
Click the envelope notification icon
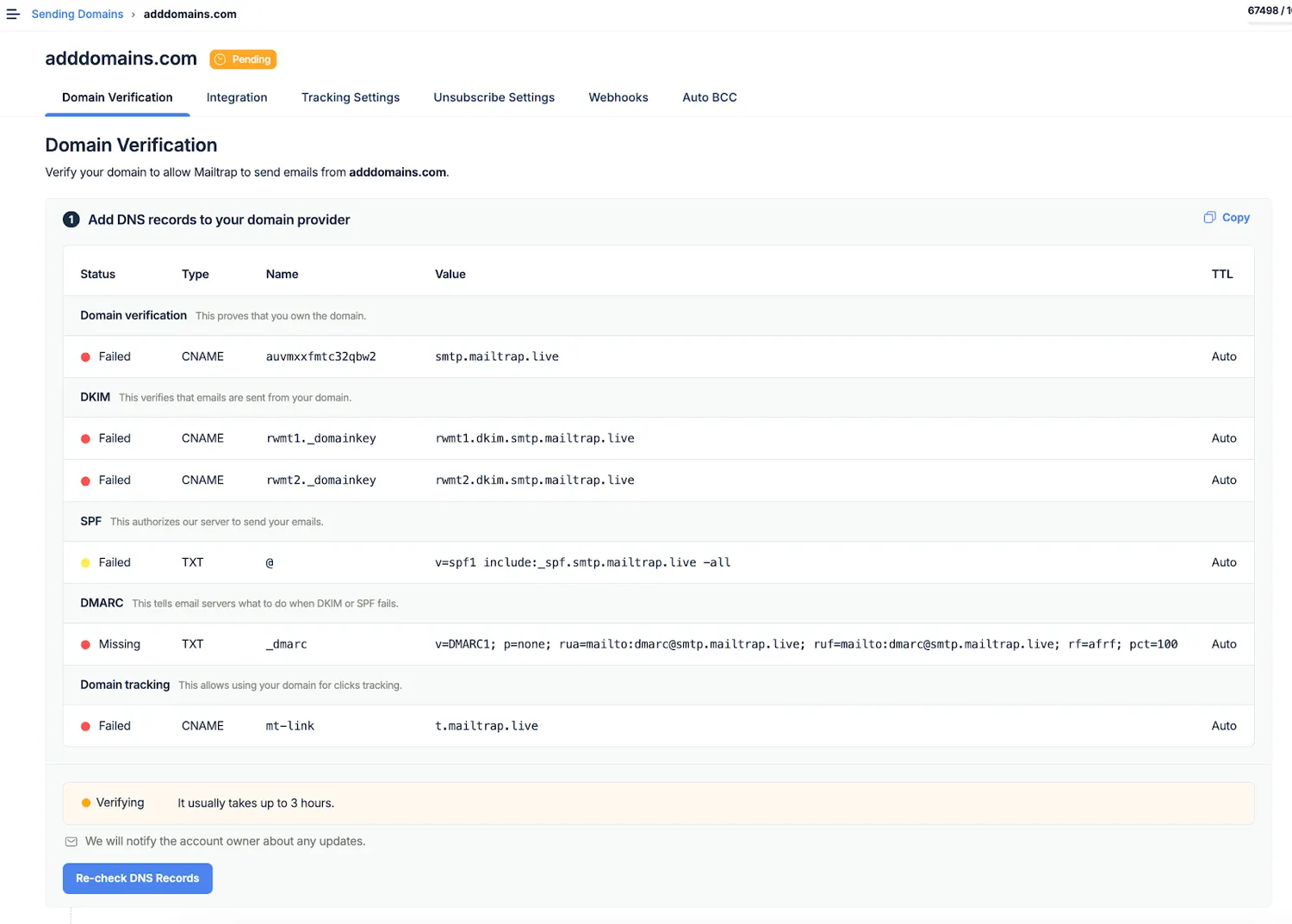pyautogui.click(x=71, y=841)
